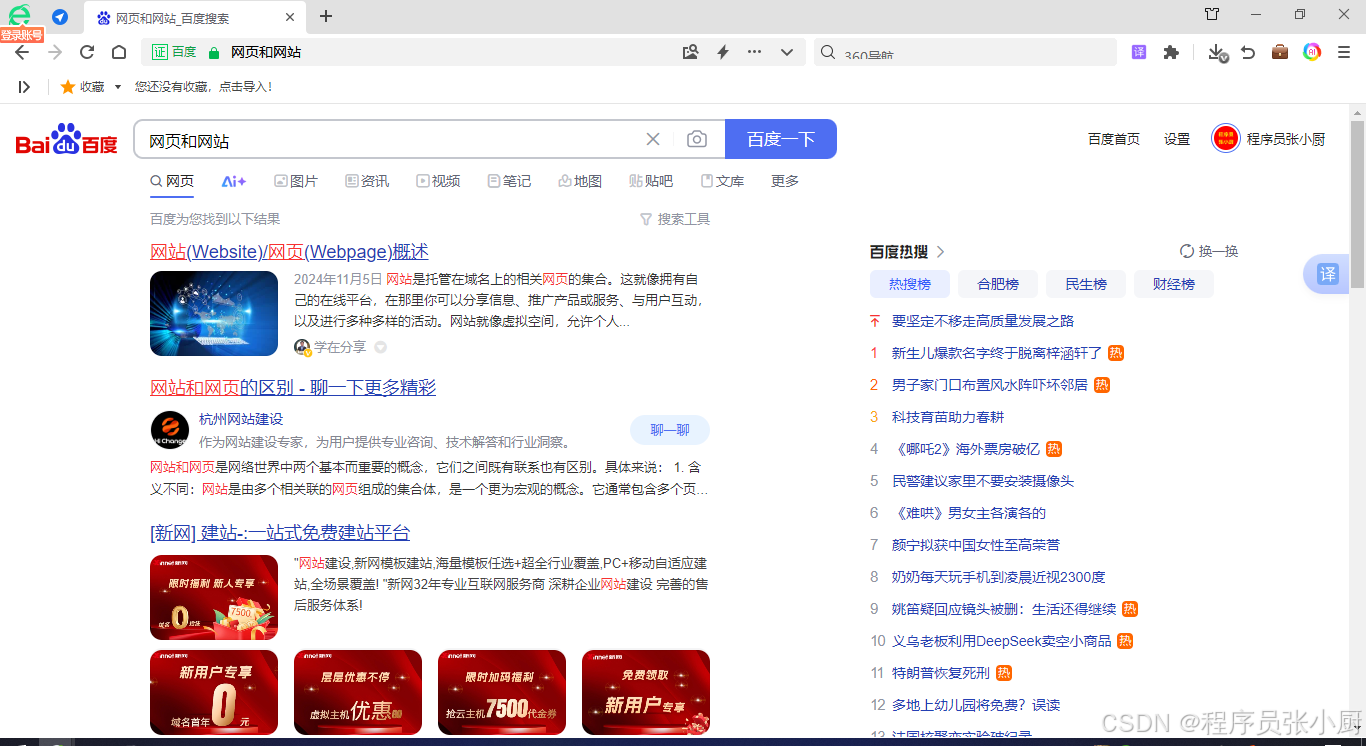Viewport: 1366px width, 746px height.
Task: Click the 抢云主机7500代金券 banner
Action: click(x=502, y=692)
